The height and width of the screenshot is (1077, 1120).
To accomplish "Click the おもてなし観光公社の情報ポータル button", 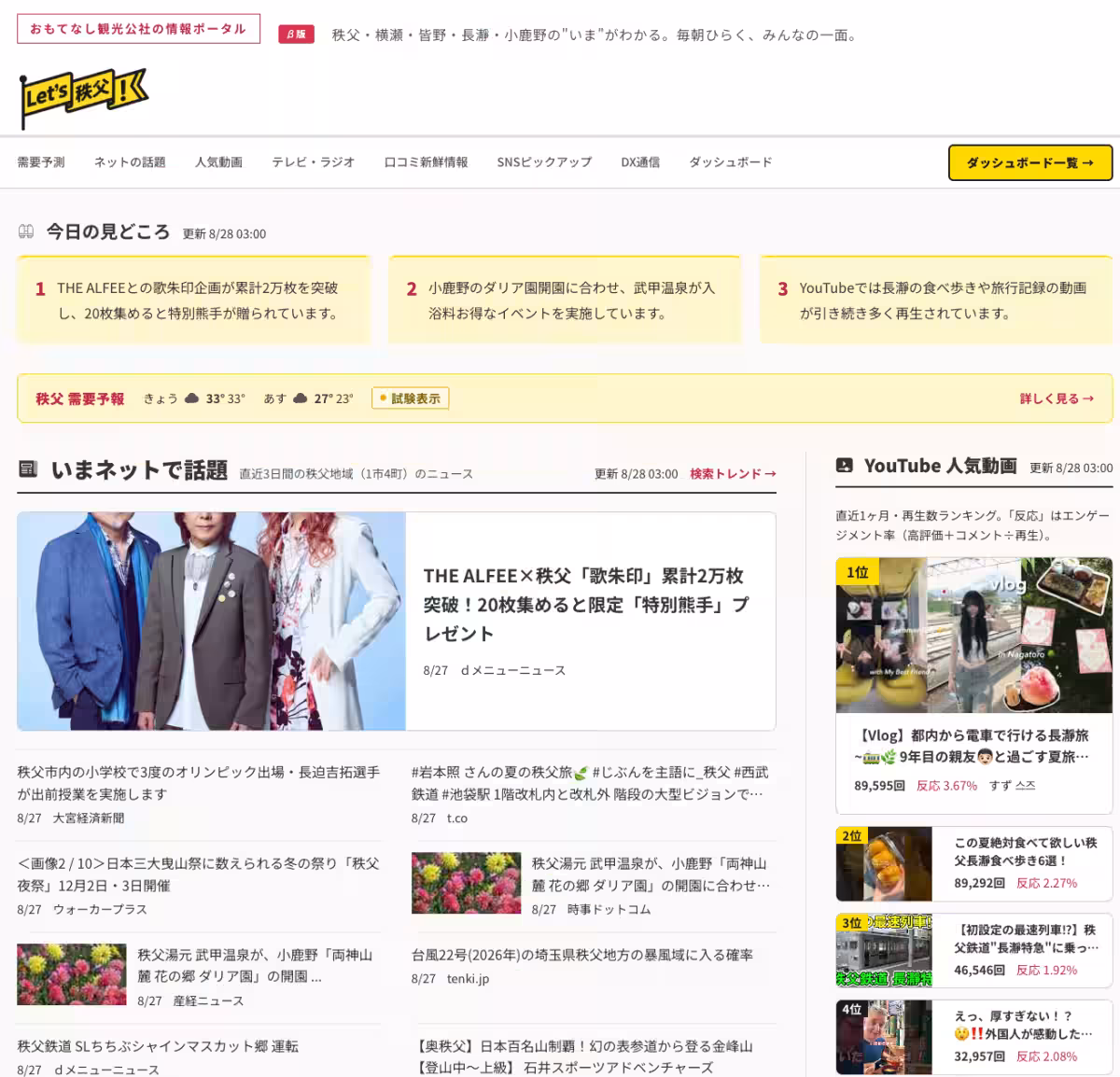I will click(x=138, y=29).
